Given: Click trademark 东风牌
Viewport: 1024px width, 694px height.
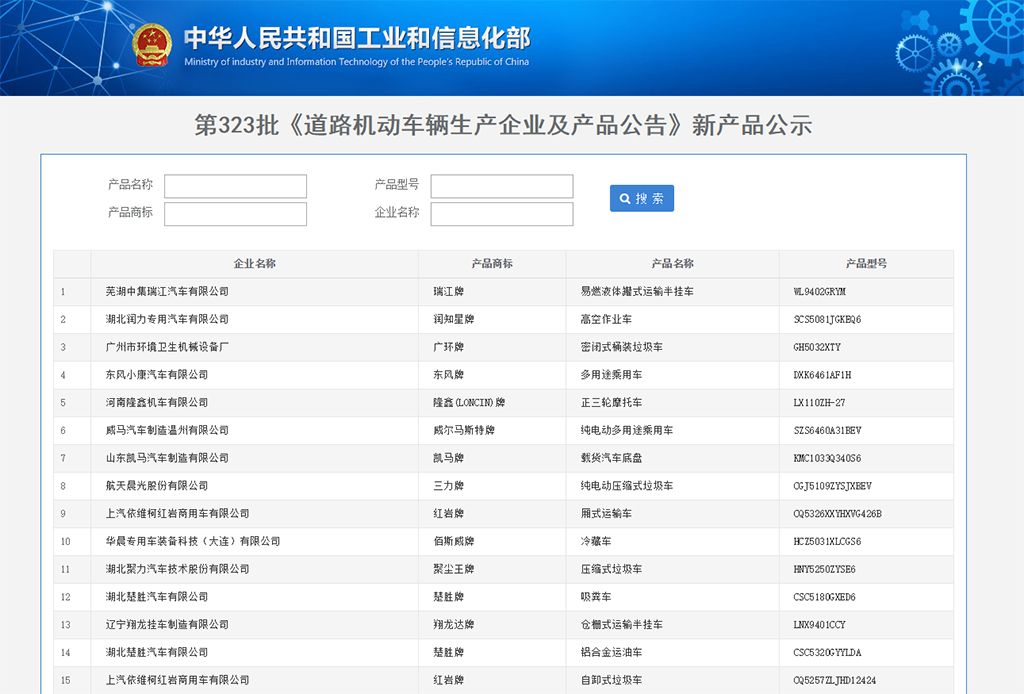Looking at the screenshot, I should 449,375.
